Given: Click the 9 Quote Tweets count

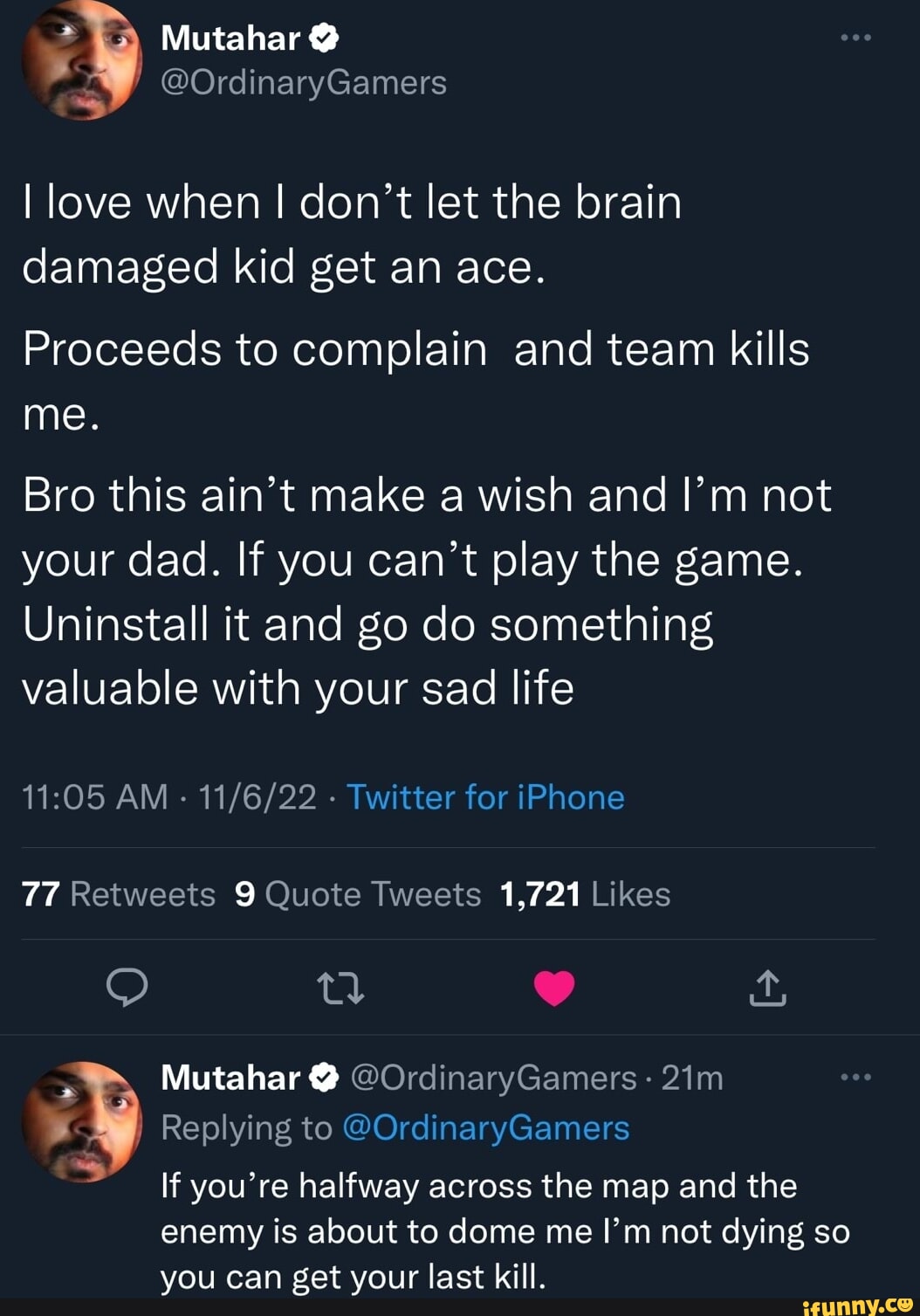Looking at the screenshot, I should [357, 893].
